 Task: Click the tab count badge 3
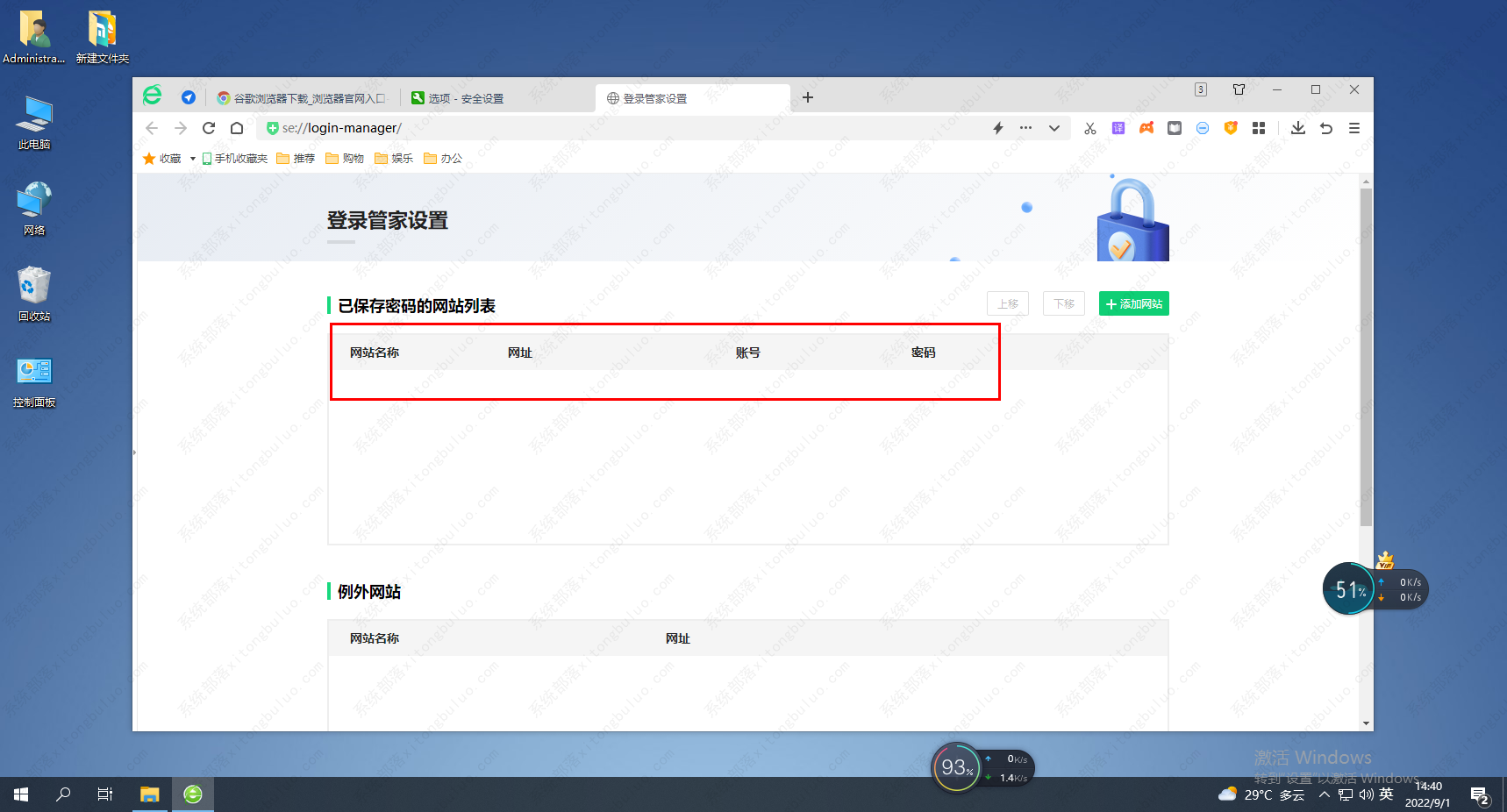[x=1201, y=89]
